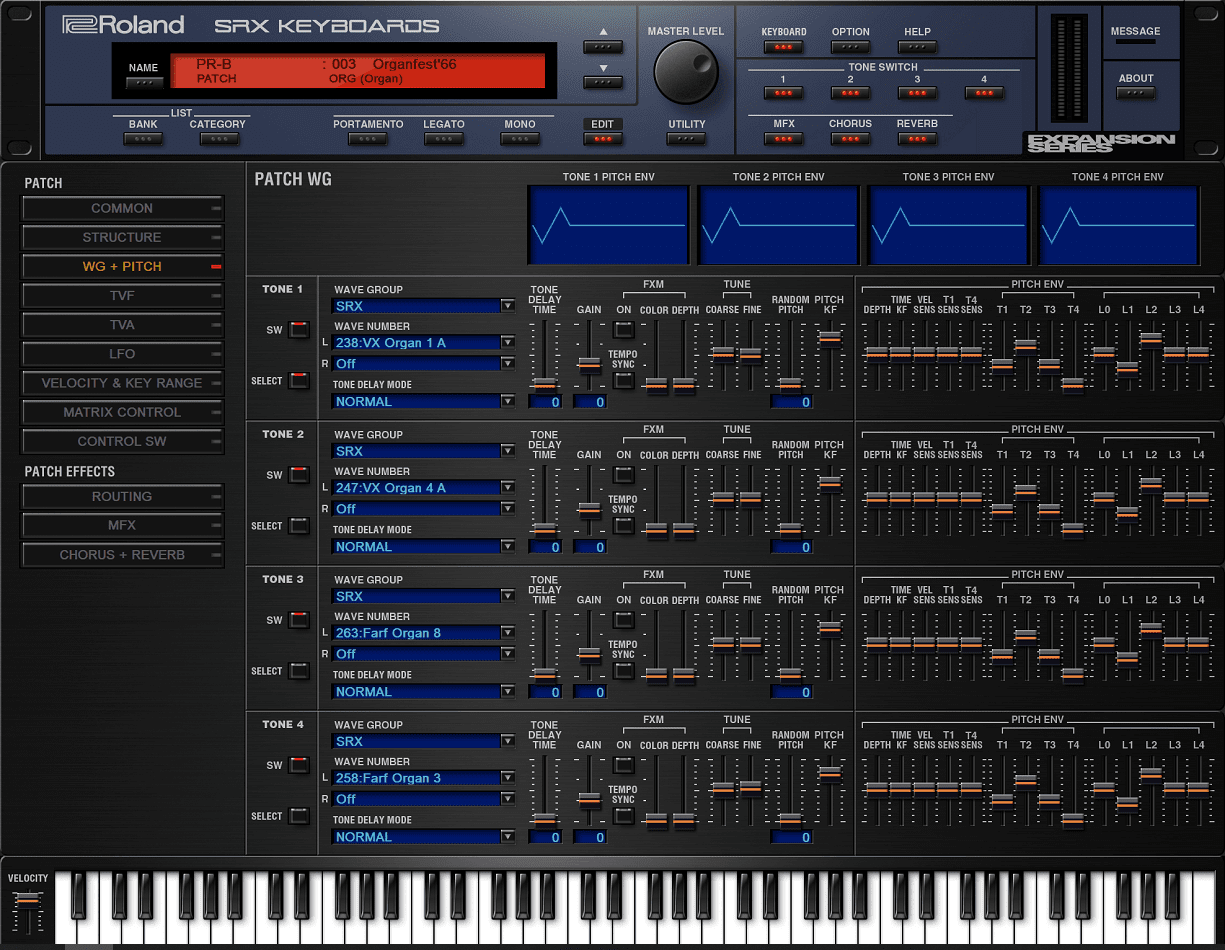
Task: Click the Tone 2 SELECT button
Action: (299, 525)
